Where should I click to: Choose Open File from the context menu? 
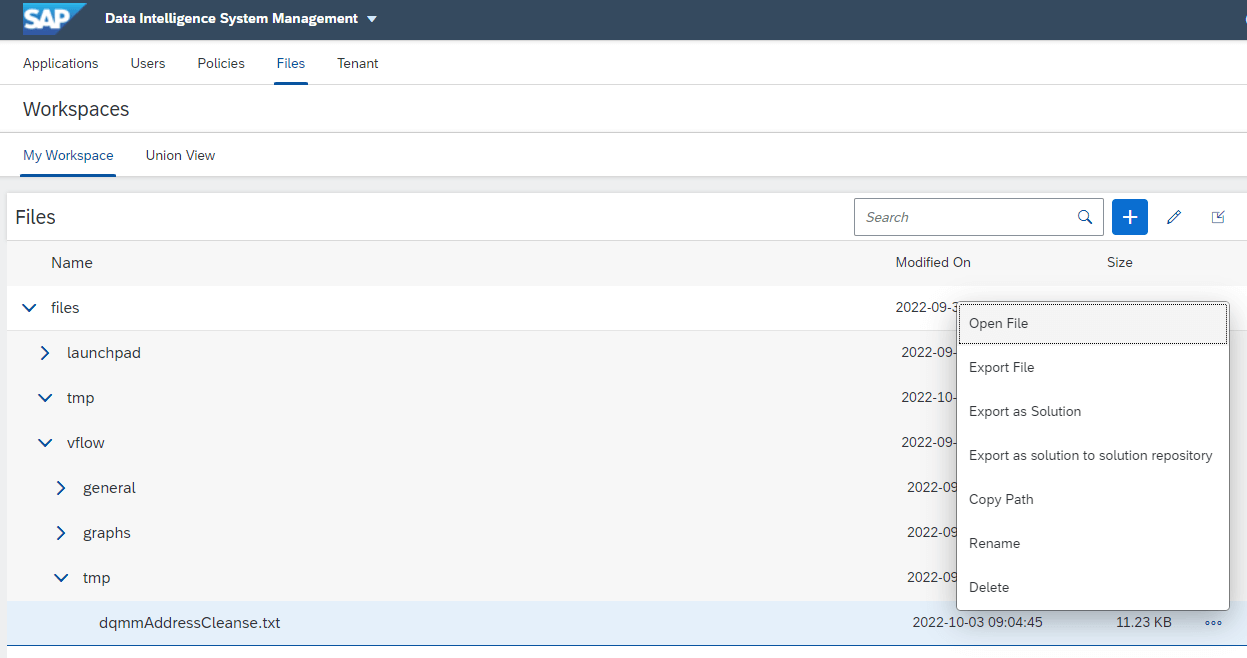pyautogui.click(x=1092, y=323)
